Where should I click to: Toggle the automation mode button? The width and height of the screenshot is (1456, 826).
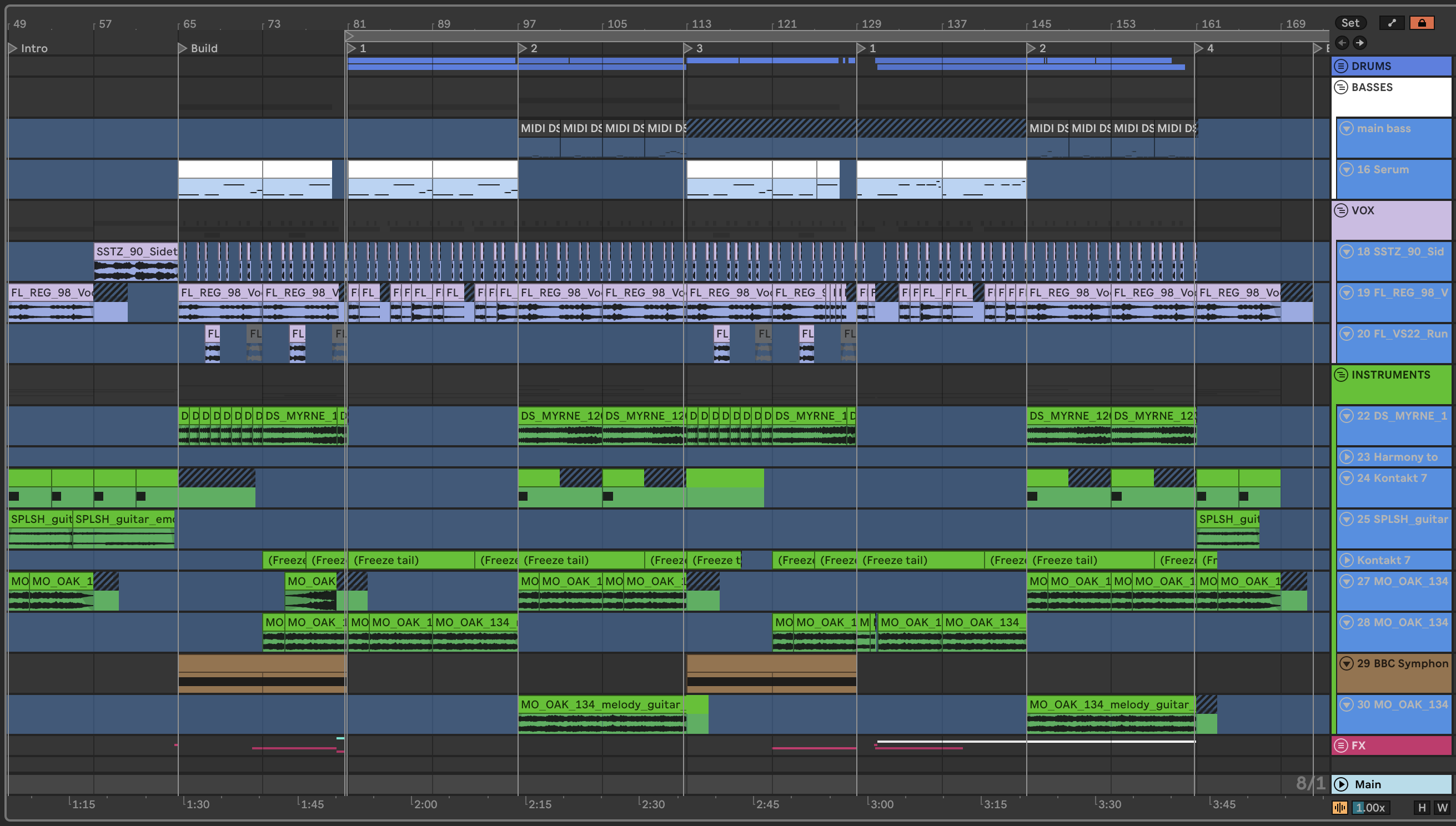click(1392, 23)
